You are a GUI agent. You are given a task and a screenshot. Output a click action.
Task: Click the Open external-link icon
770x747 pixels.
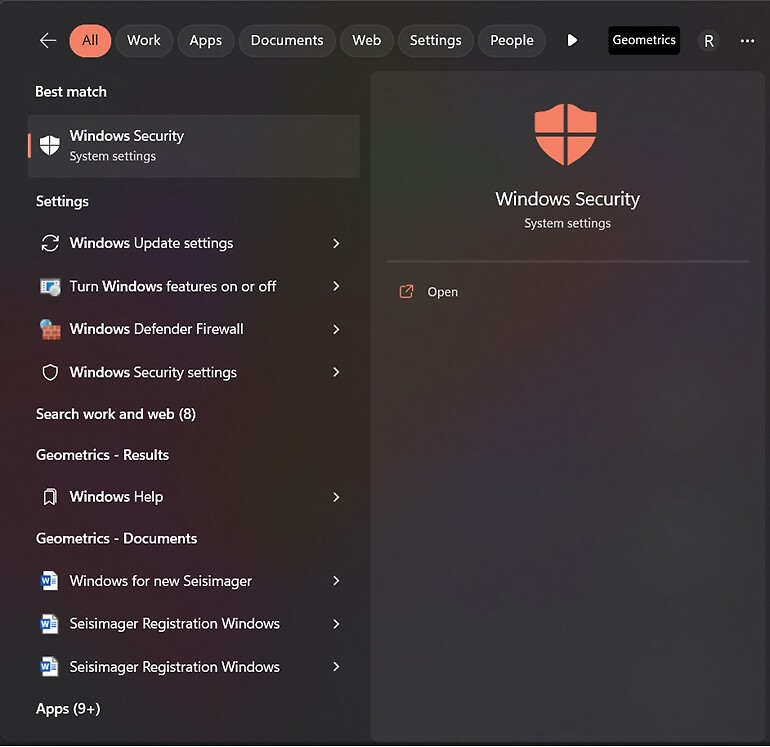[x=407, y=292]
